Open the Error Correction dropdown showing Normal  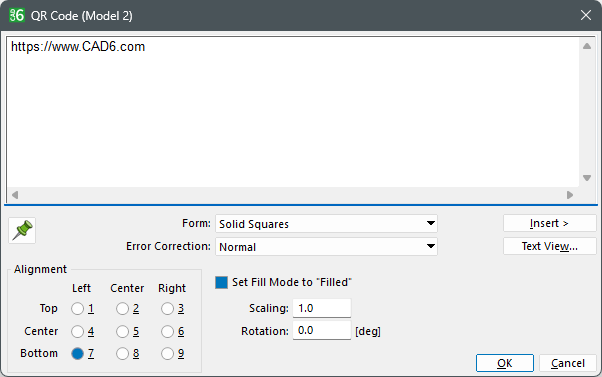326,246
